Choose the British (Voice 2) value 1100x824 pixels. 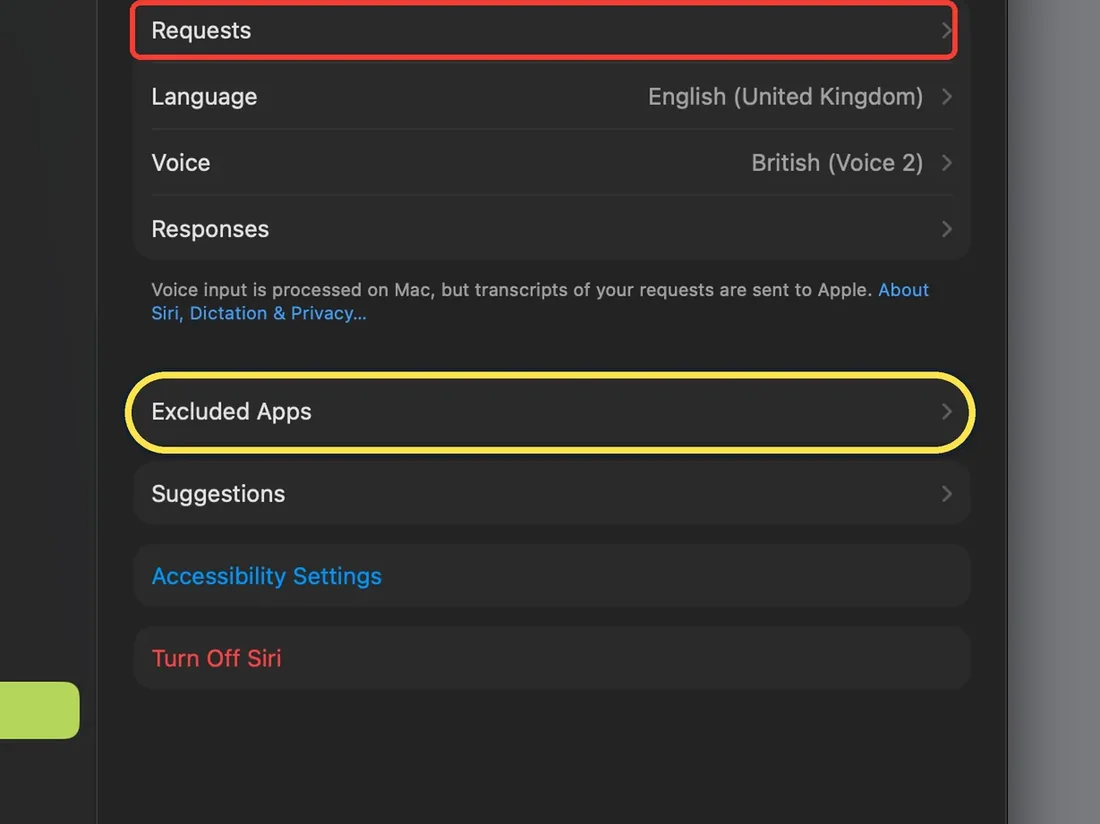tap(837, 163)
